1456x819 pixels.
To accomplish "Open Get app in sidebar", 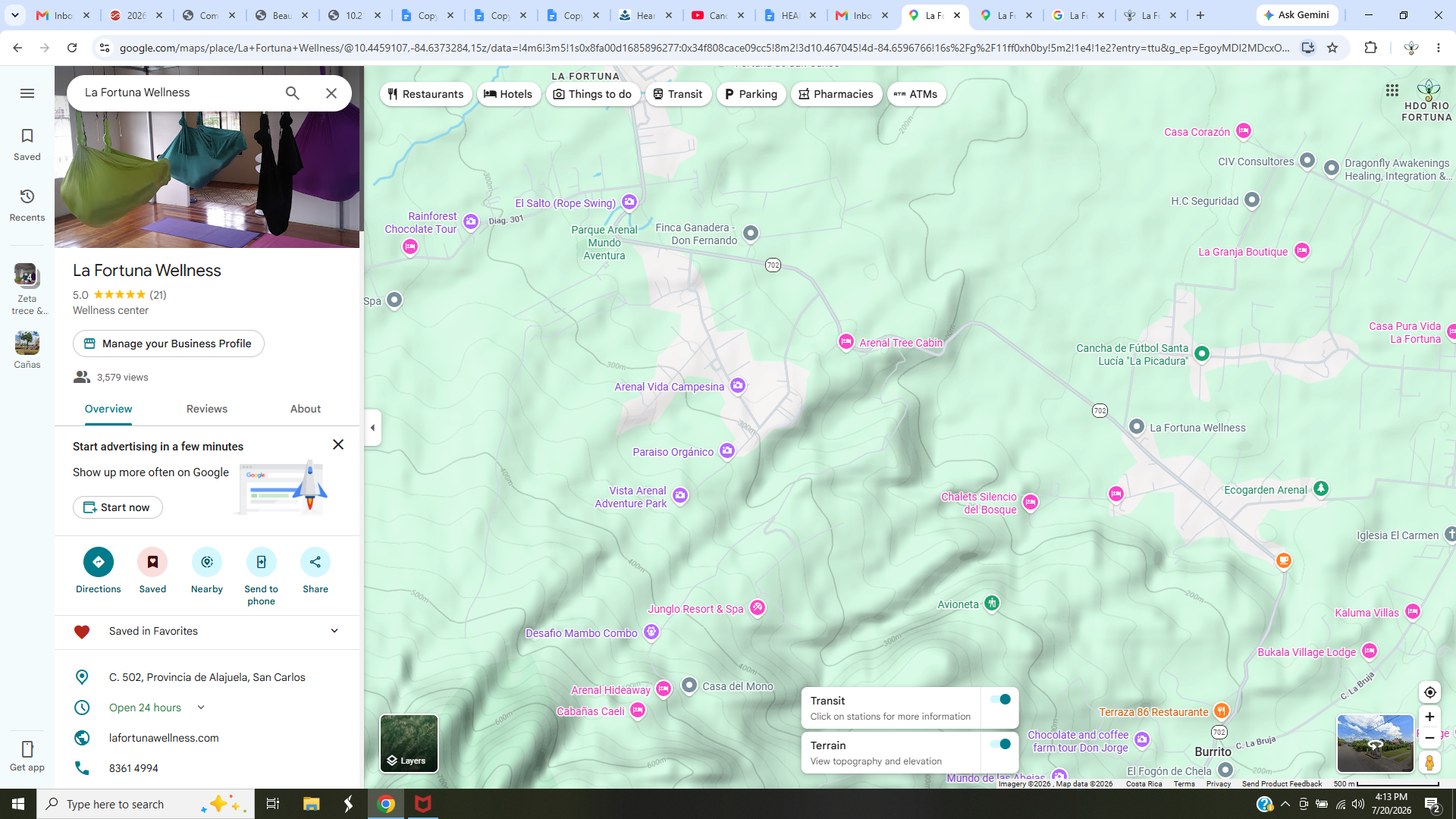I will coord(27,756).
